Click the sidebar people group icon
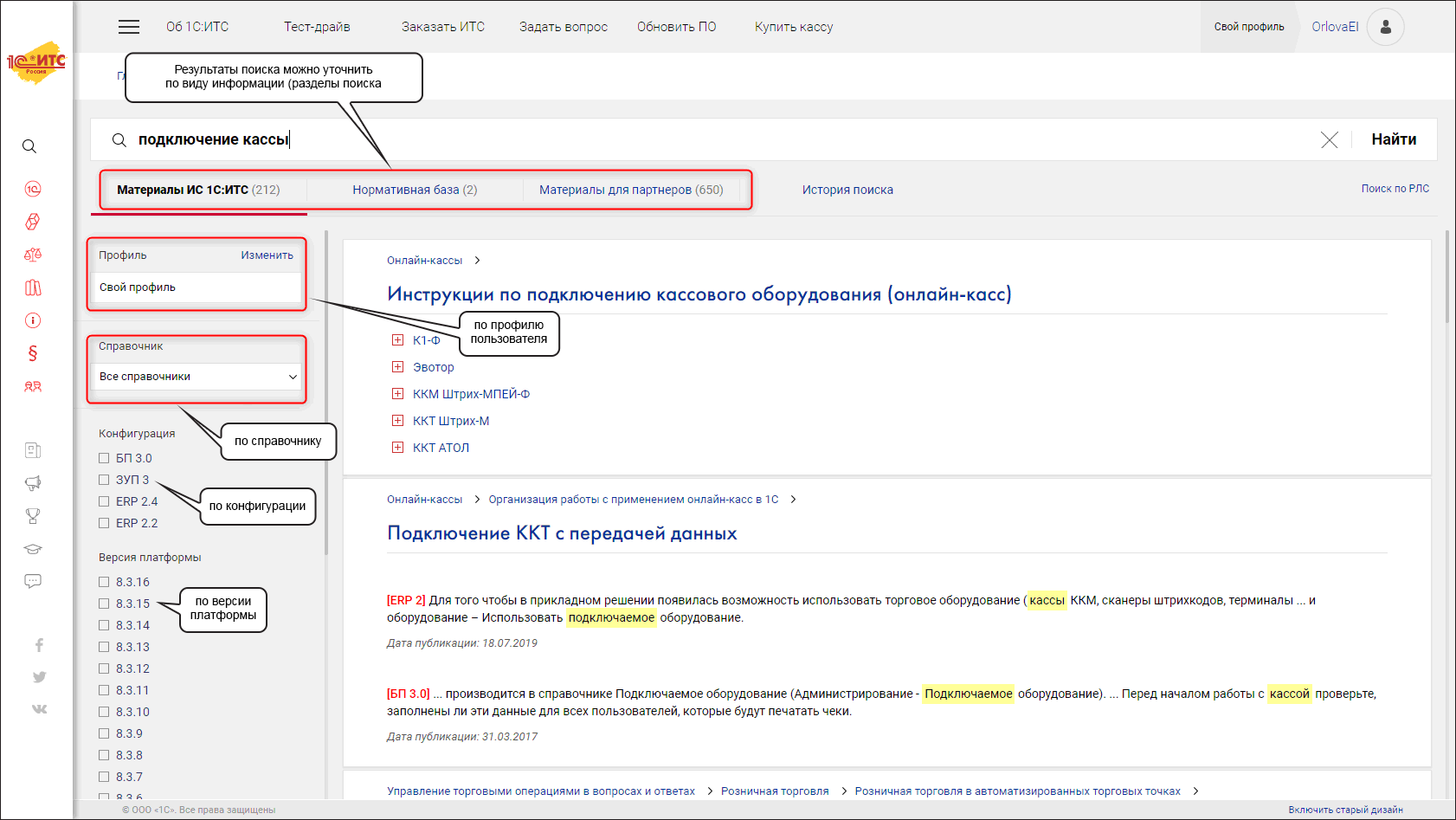This screenshot has height=820, width=1456. pyautogui.click(x=33, y=386)
